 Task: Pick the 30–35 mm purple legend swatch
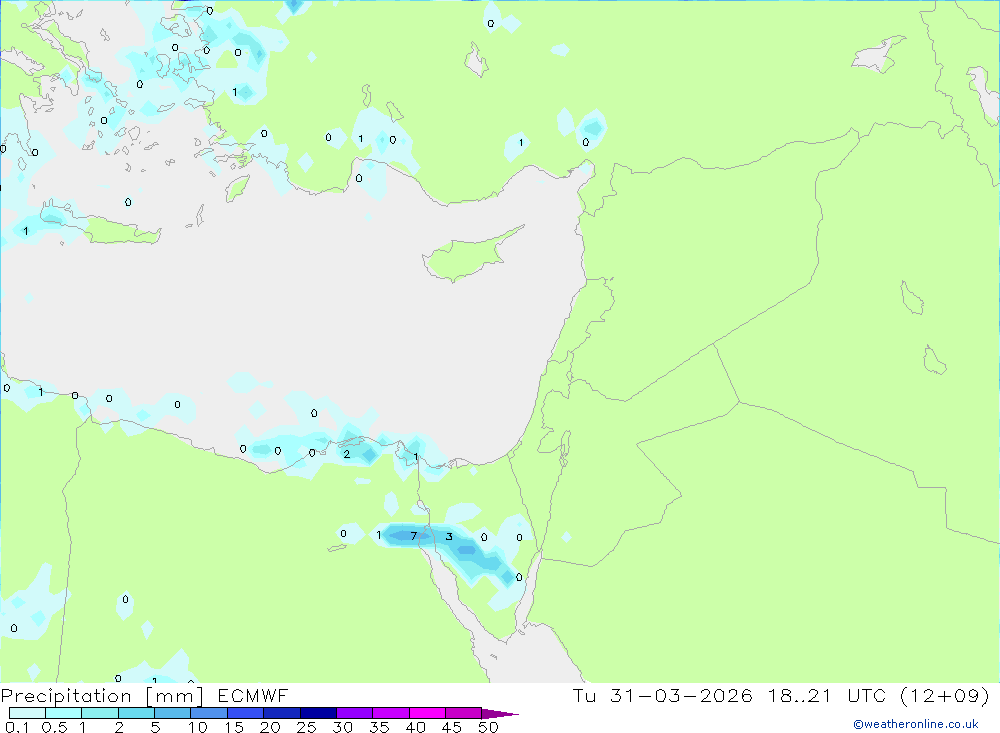(355, 713)
